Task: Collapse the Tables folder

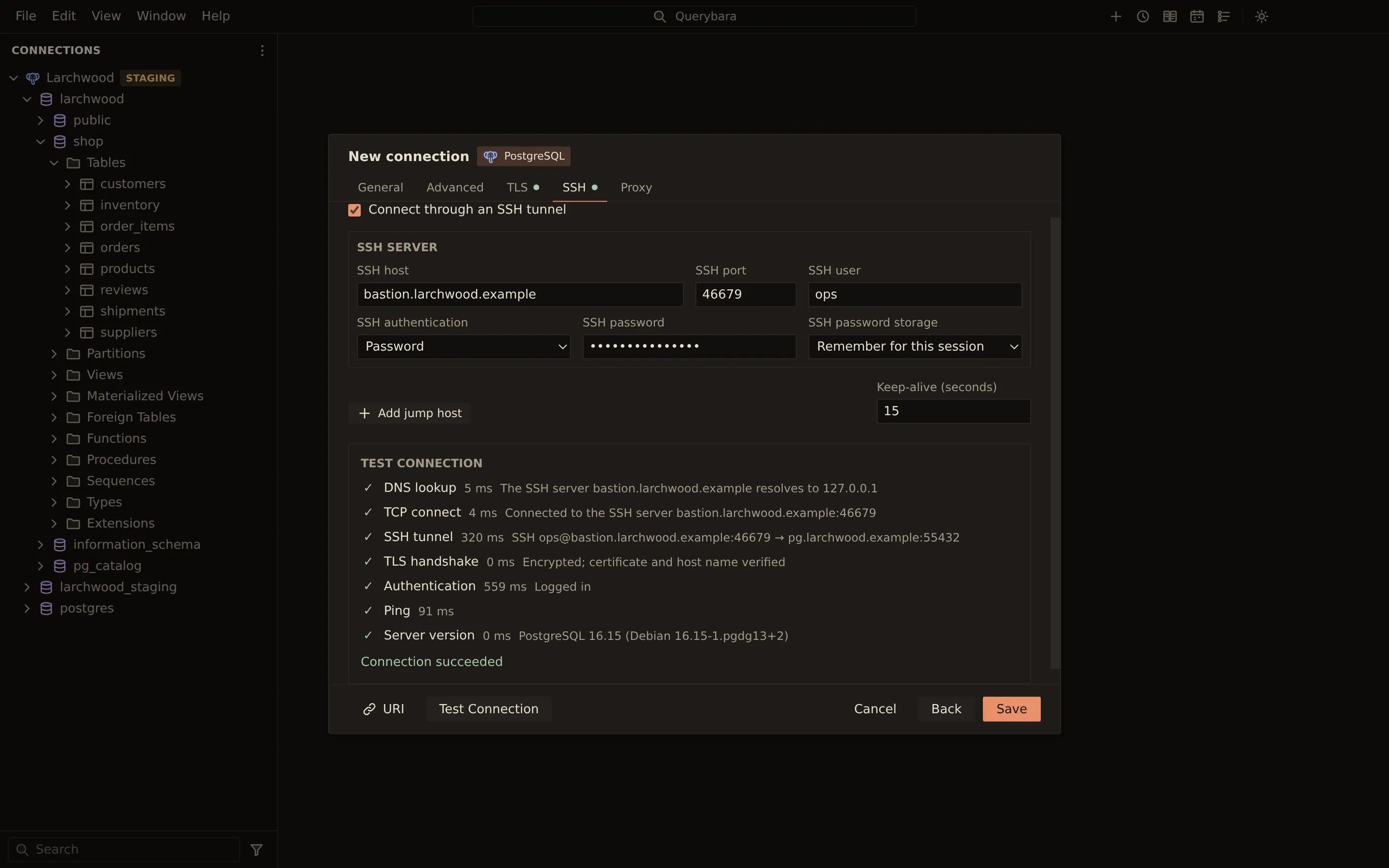Action: click(54, 163)
